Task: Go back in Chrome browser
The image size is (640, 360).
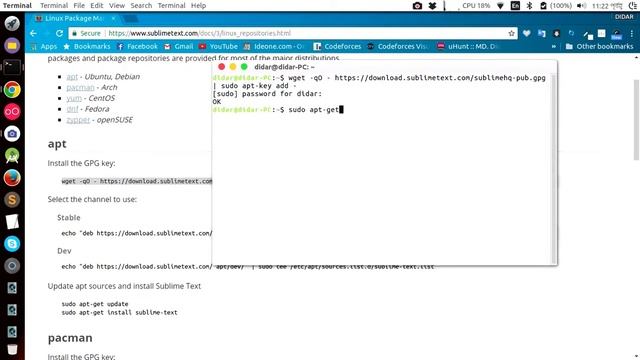Action: [33, 33]
